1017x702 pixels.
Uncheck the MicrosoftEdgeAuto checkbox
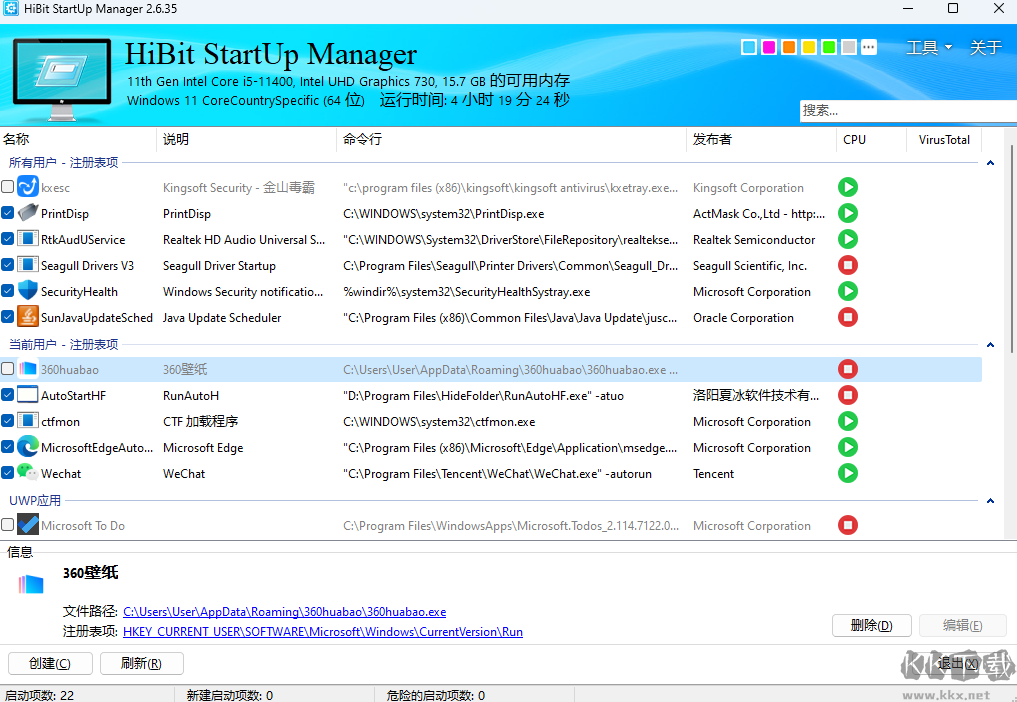click(8, 447)
